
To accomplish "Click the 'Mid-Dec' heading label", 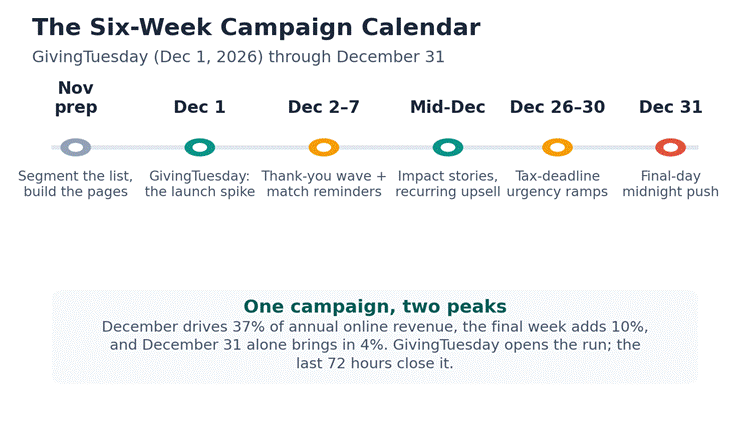I will point(448,107).
